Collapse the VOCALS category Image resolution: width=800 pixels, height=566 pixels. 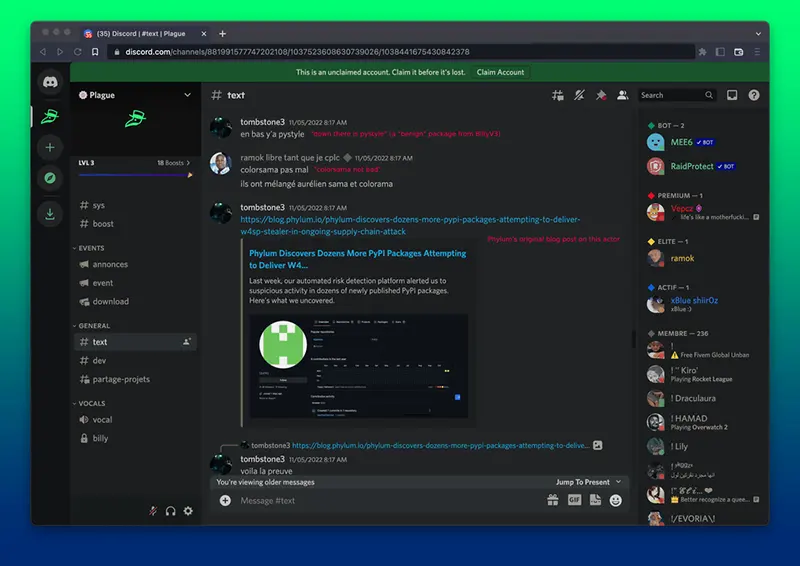[x=89, y=403]
